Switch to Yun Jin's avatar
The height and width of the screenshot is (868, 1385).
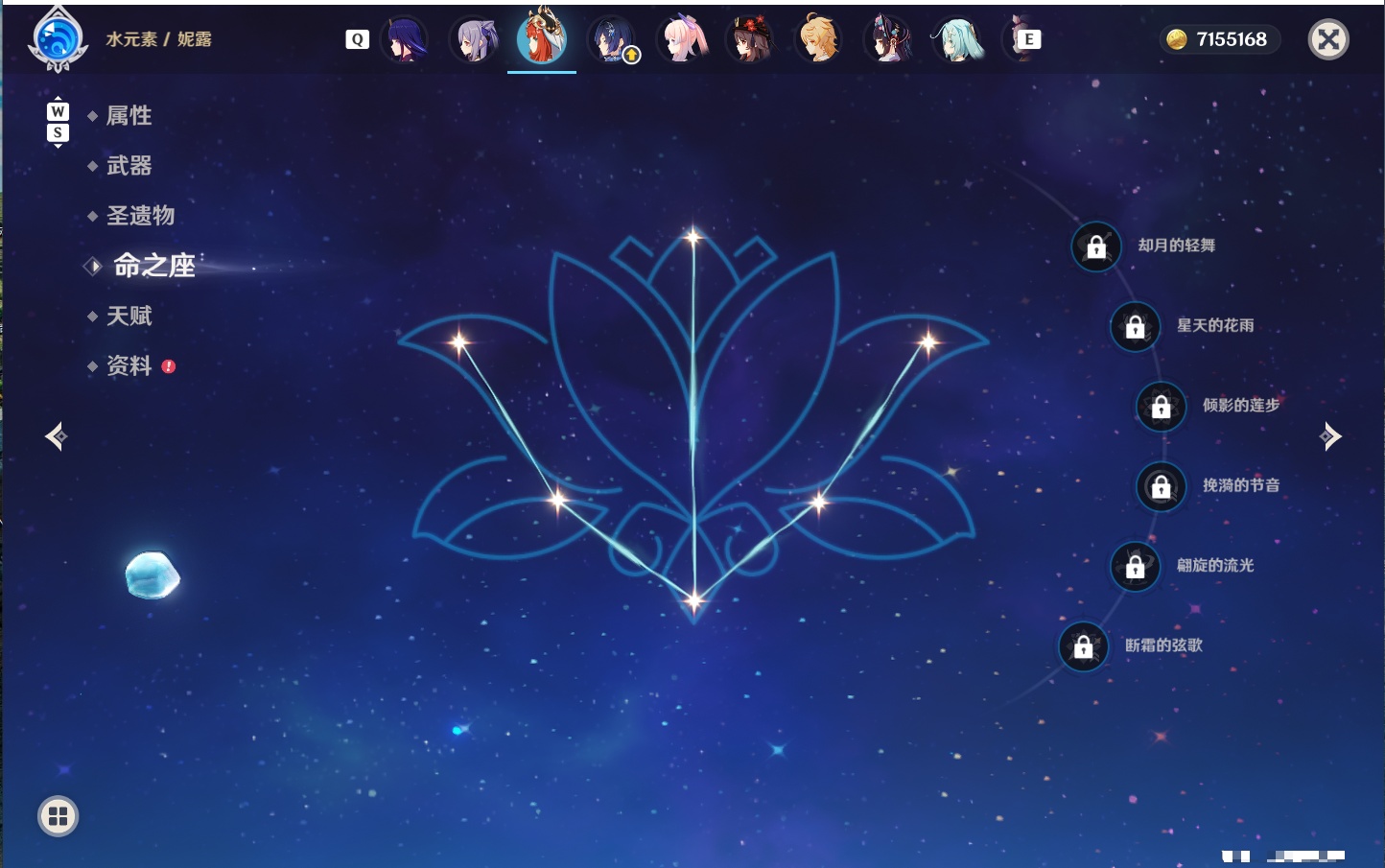[889, 39]
